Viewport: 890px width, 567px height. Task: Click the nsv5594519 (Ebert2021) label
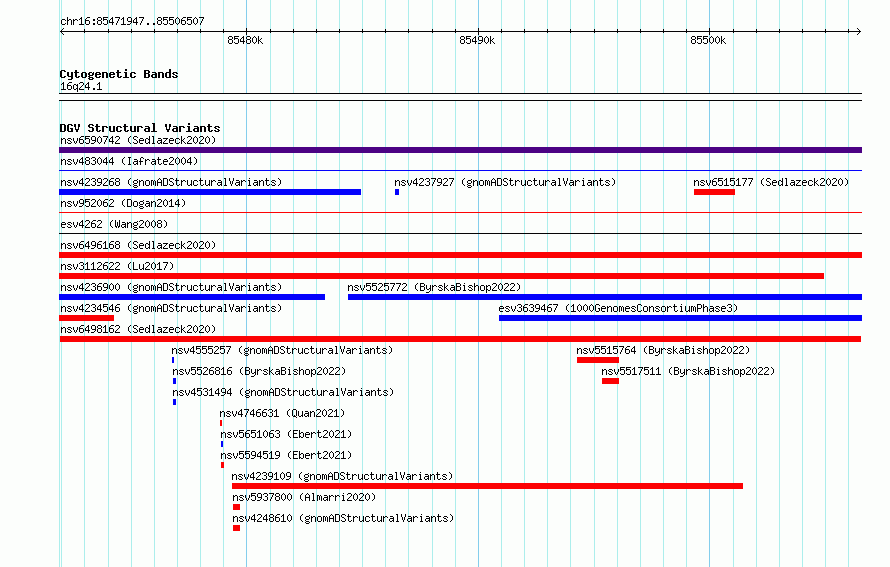coord(286,455)
